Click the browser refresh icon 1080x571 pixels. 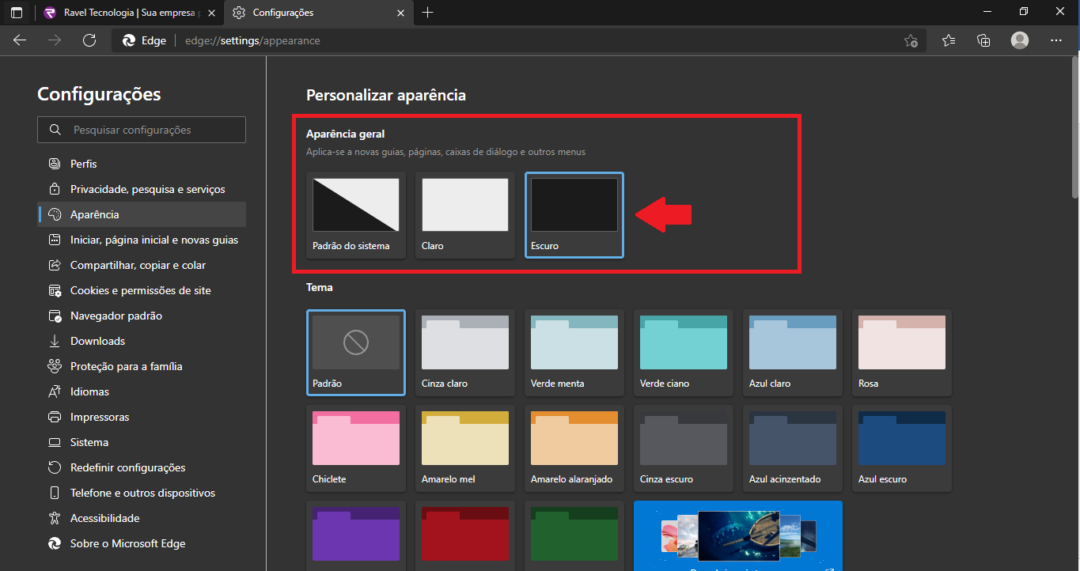(90, 41)
